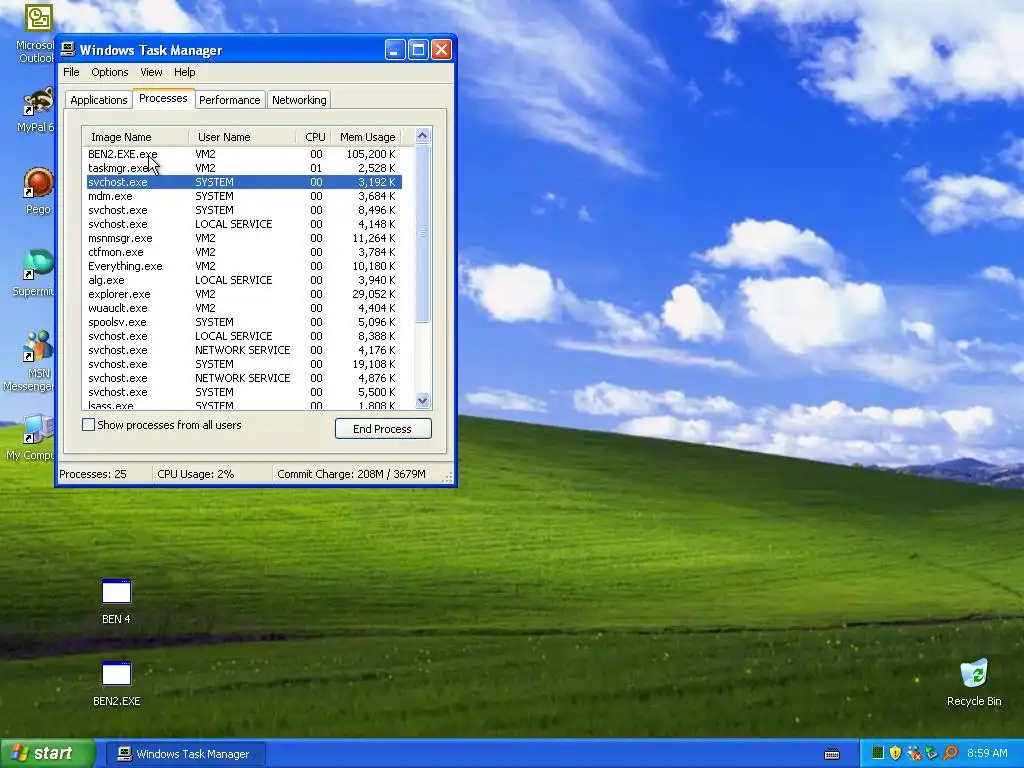Click the Safely Remove Hardware tray icon
Viewport: 1024px width, 768px height.
[x=931, y=753]
